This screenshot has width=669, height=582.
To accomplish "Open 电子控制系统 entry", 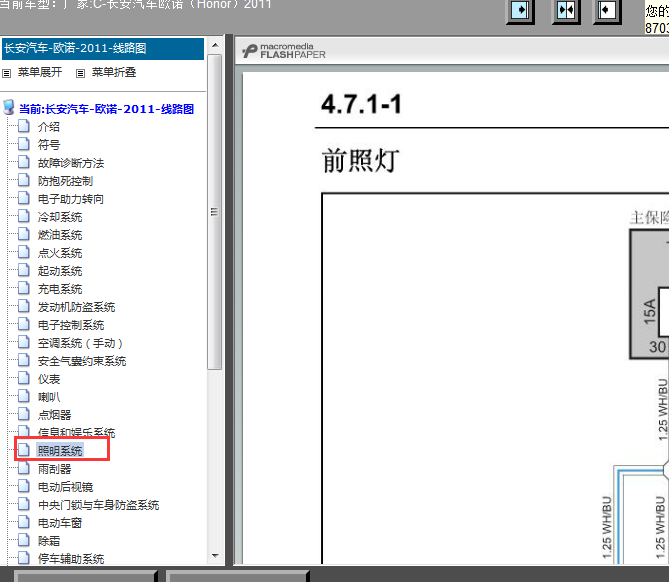I will point(71,325).
